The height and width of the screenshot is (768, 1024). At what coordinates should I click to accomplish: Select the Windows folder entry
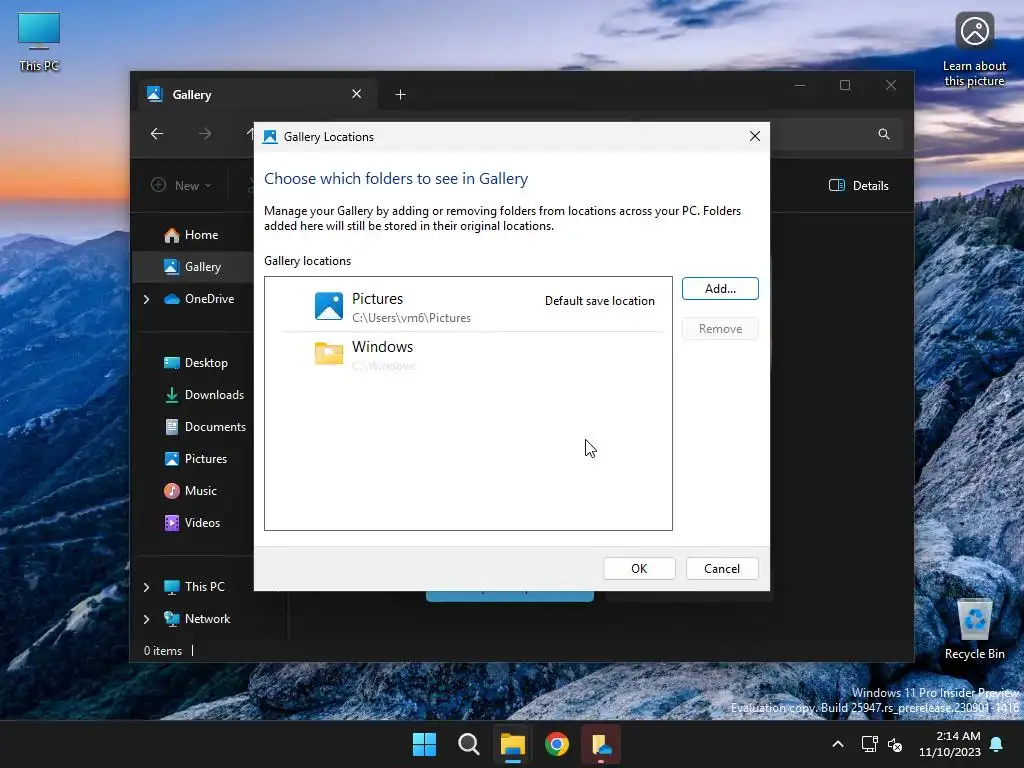[x=468, y=355]
